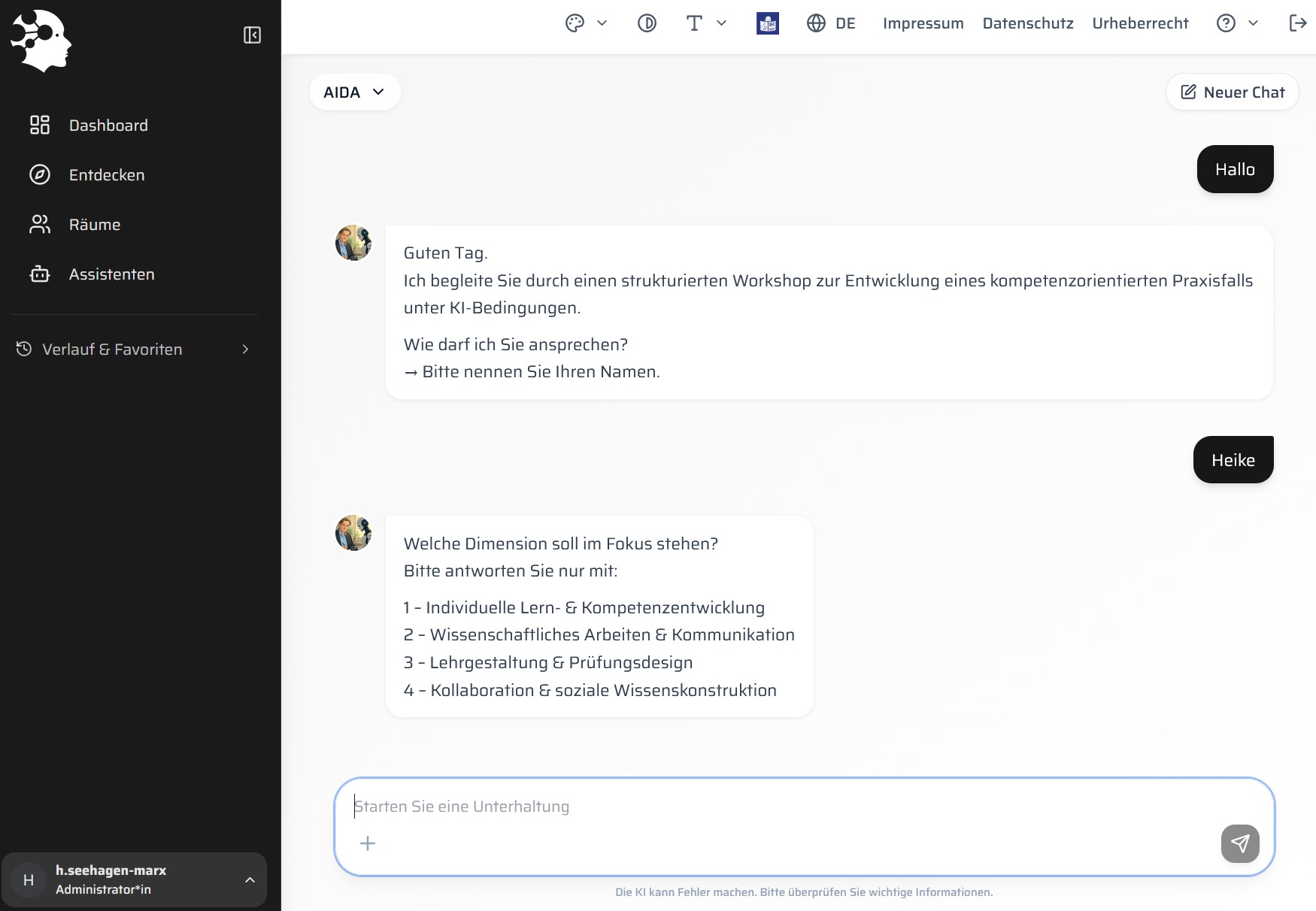The width and height of the screenshot is (1316, 911).
Task: Click the easy language icon
Action: 767,23
